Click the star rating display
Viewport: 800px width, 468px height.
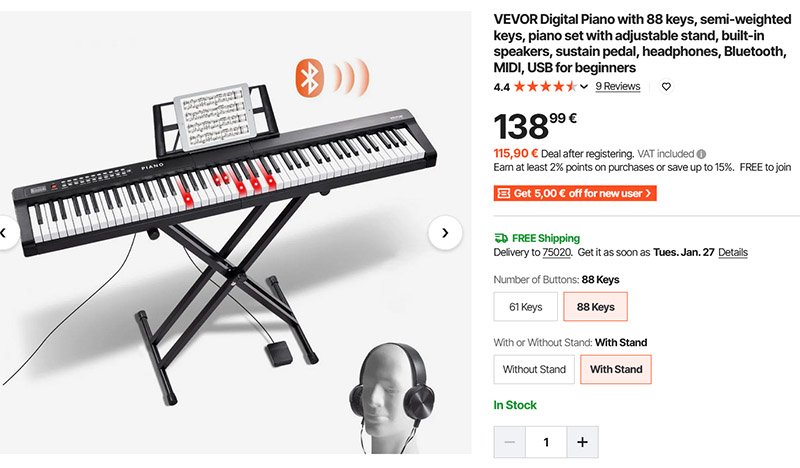545,87
